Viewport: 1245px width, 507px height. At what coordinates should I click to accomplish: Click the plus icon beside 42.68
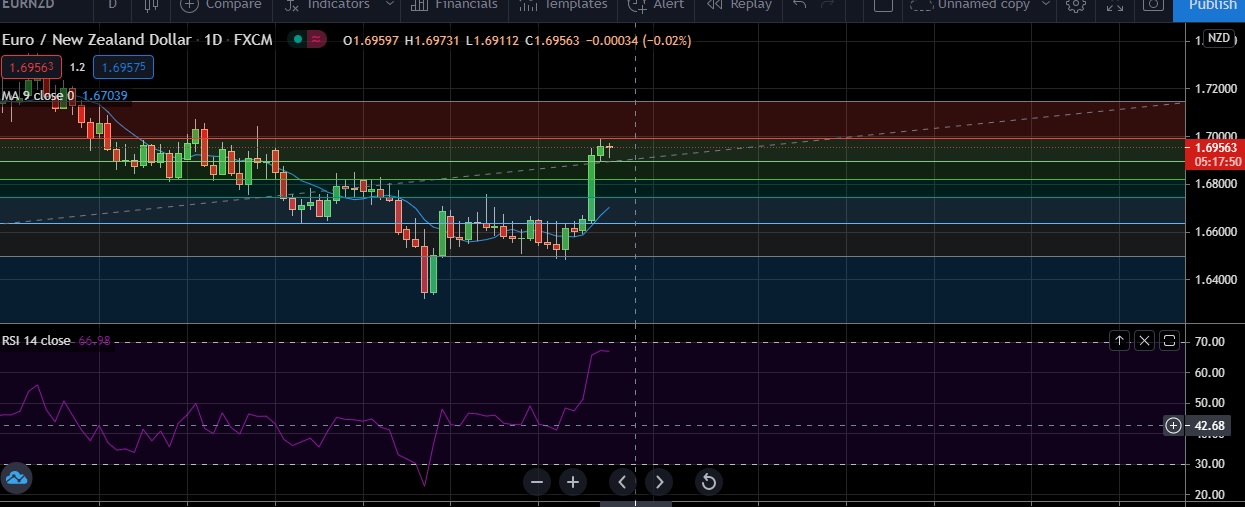tap(1173, 425)
